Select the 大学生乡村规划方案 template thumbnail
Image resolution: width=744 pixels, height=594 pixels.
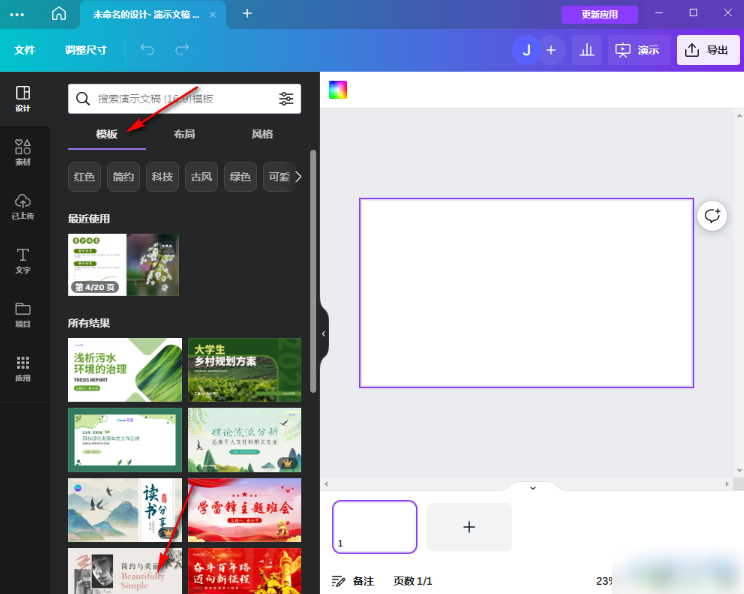(x=244, y=369)
